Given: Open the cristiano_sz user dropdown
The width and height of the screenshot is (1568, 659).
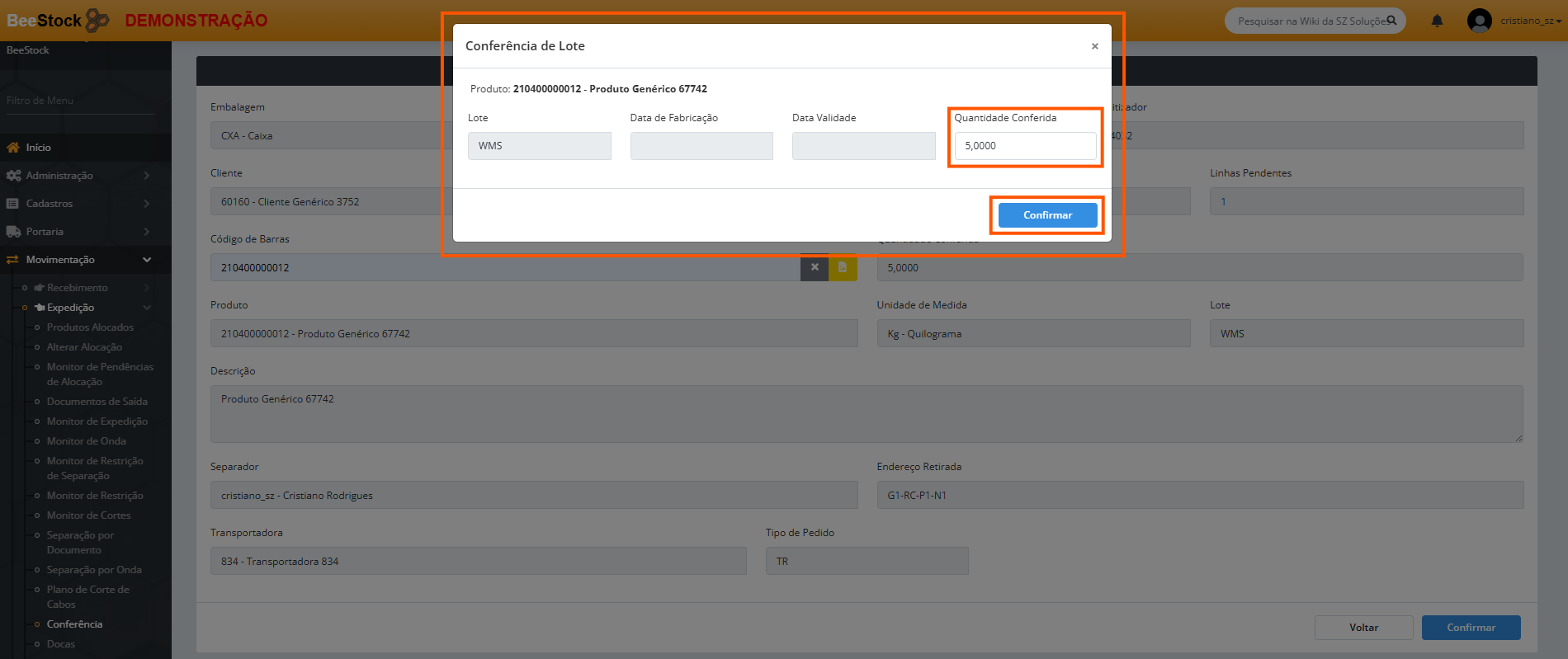Looking at the screenshot, I should pyautogui.click(x=1531, y=21).
